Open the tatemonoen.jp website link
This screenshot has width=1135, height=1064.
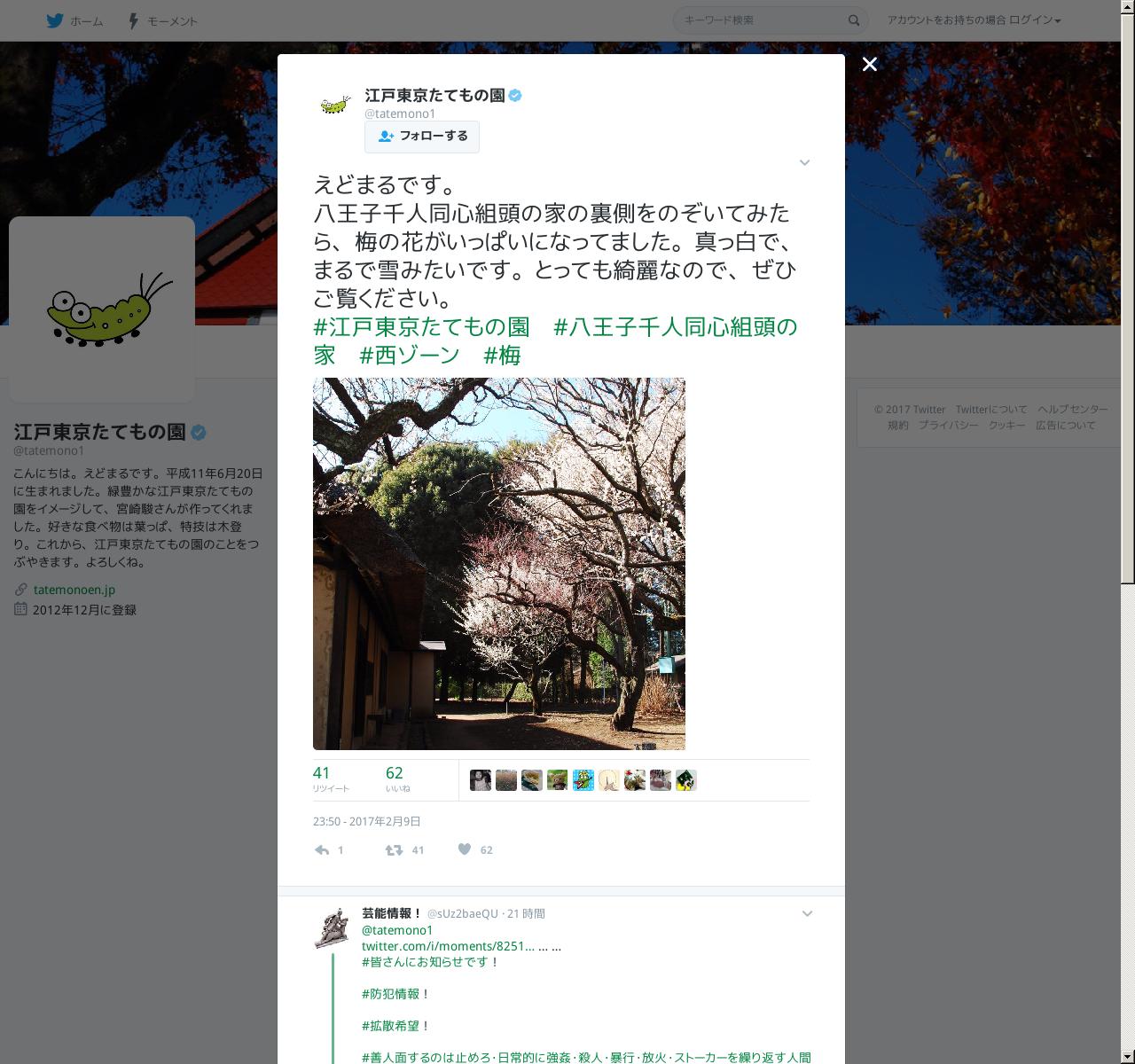tap(74, 590)
